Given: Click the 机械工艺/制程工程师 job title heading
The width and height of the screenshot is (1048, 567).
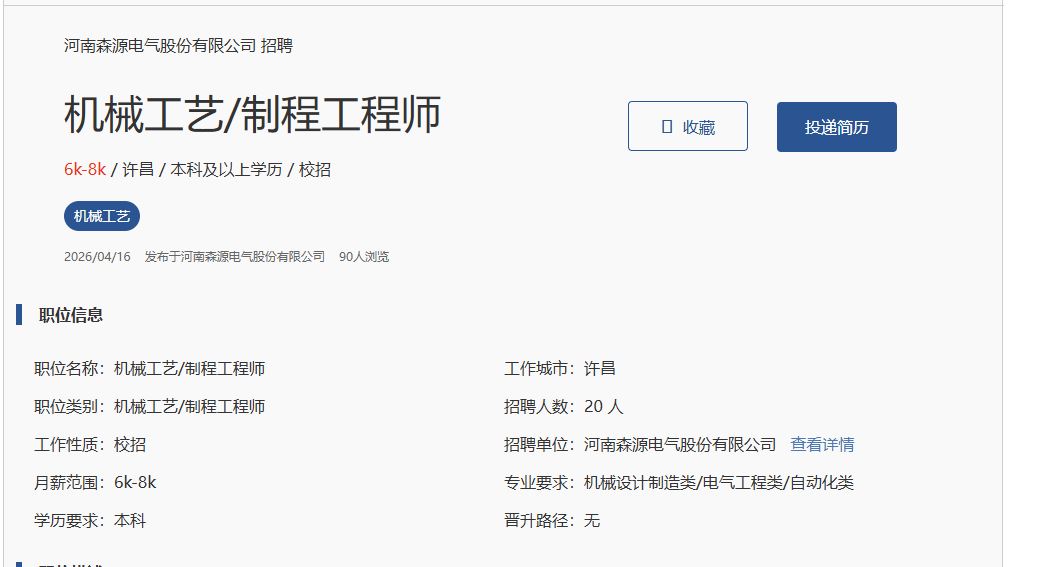Looking at the screenshot, I should (252, 116).
